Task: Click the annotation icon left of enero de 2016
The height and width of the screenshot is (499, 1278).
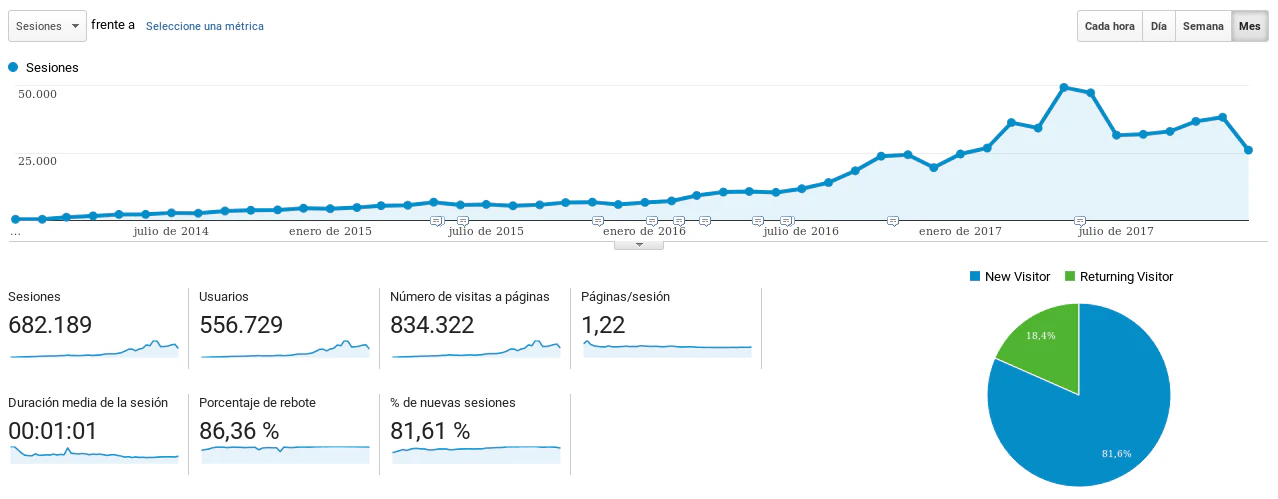Action: tap(598, 220)
